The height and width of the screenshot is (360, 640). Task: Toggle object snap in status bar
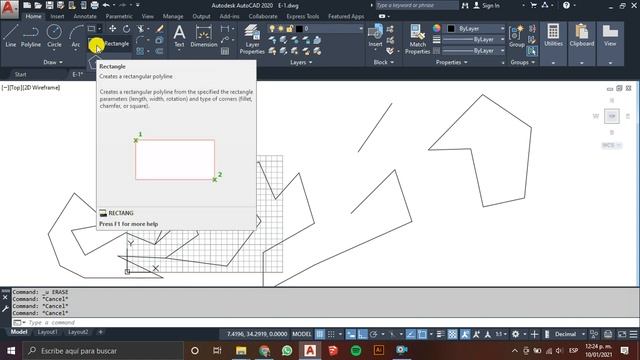[x=422, y=334]
